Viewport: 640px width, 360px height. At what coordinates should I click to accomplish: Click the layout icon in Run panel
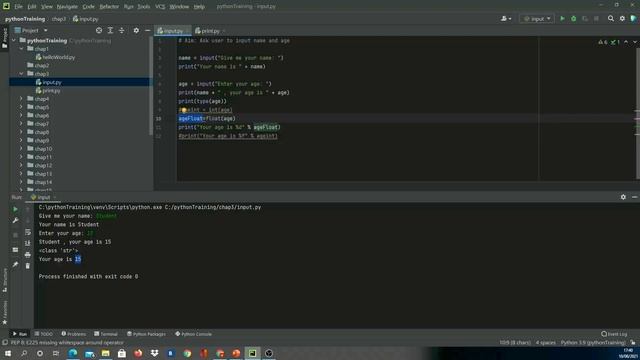pyautogui.click(x=15, y=250)
